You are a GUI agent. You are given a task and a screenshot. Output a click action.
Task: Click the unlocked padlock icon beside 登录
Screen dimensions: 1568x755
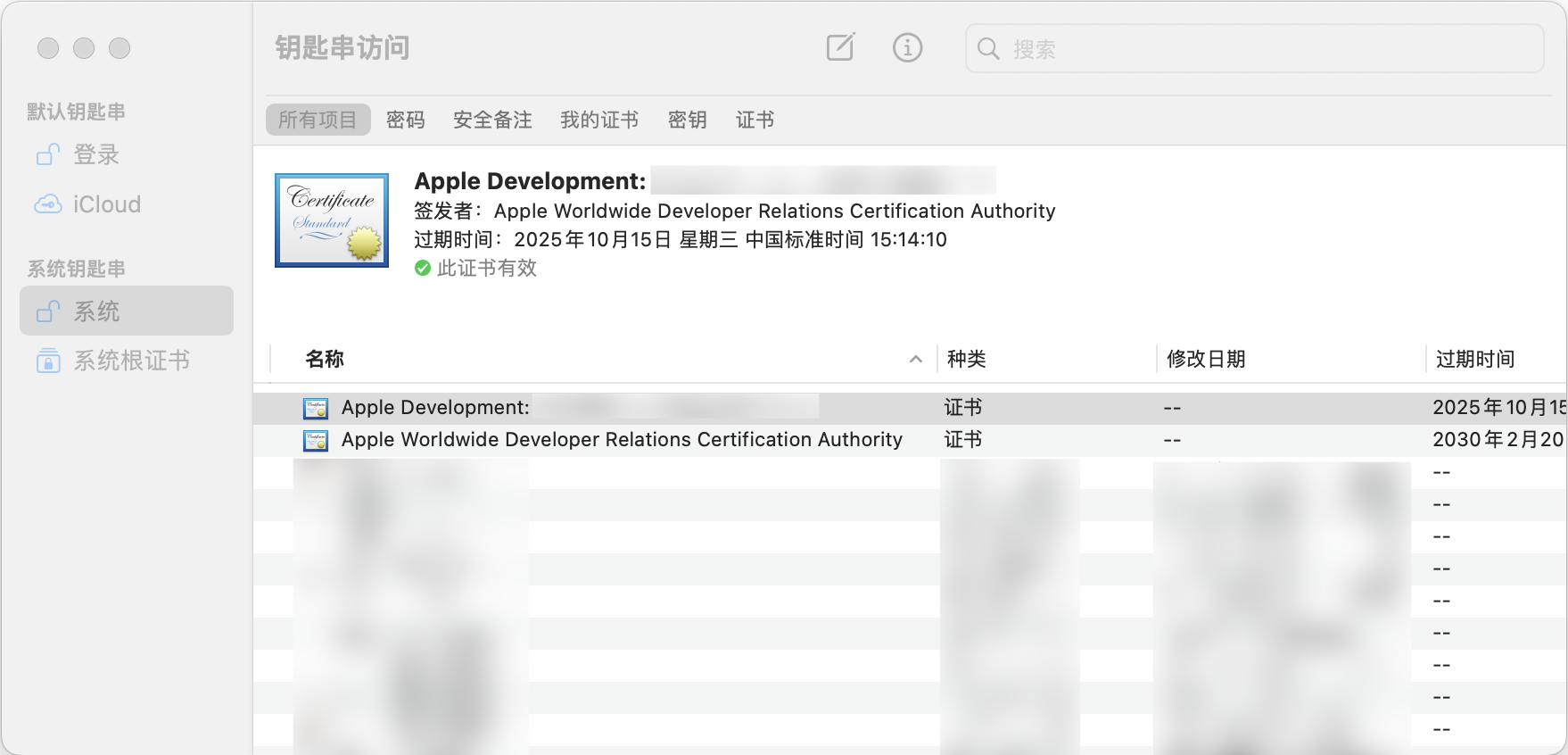48,154
